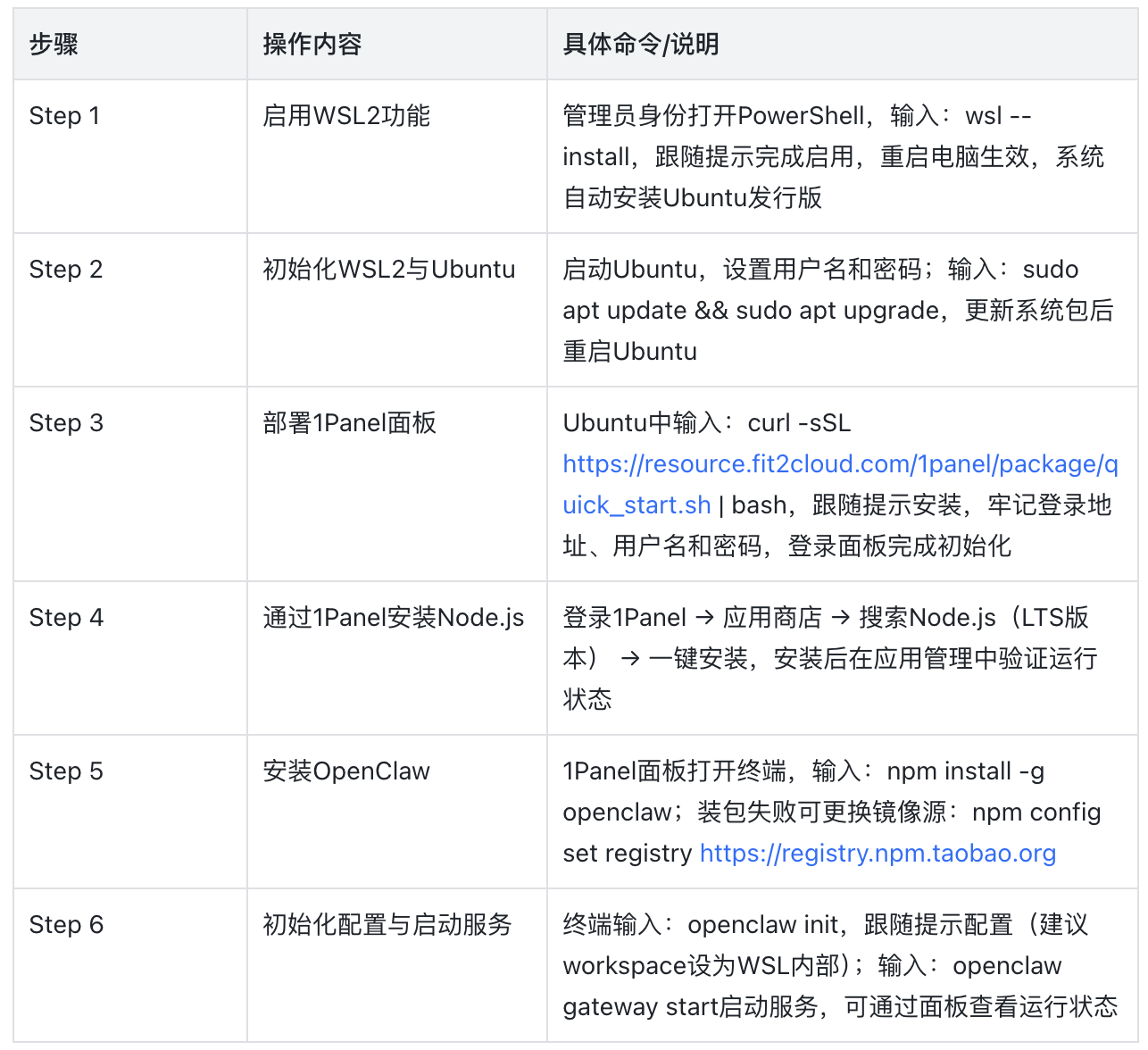
Task: Click the resource.fit2cloud.com quick_start.sh link
Action: pos(839,465)
